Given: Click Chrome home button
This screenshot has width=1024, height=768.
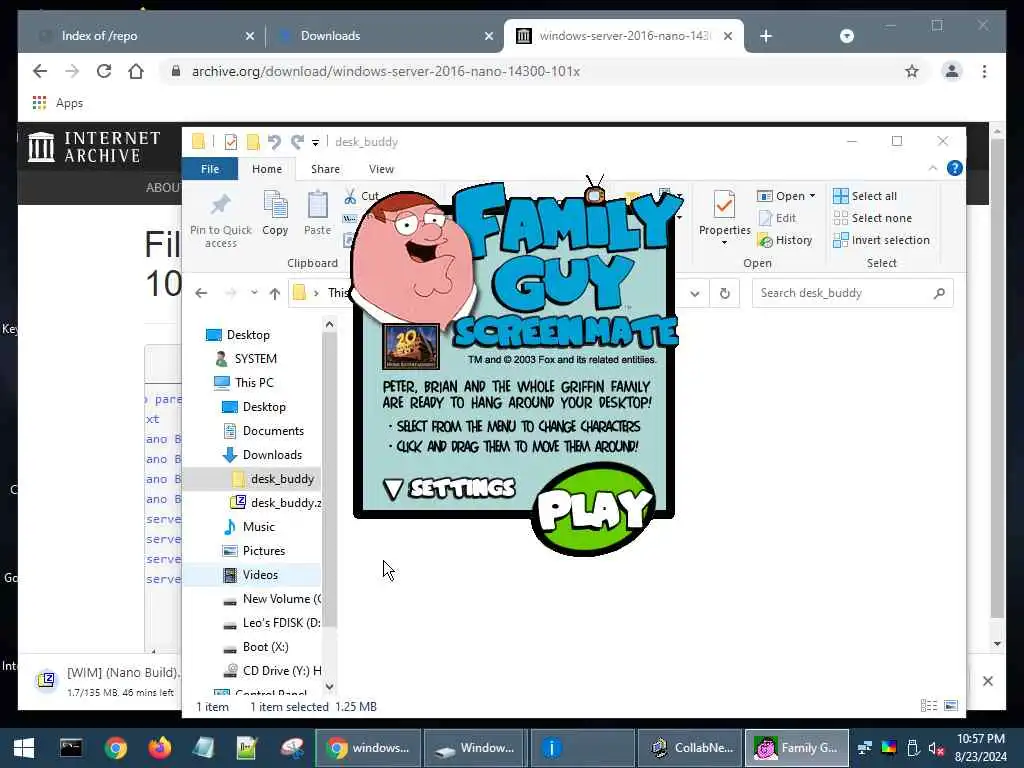Looking at the screenshot, I should [136, 71].
